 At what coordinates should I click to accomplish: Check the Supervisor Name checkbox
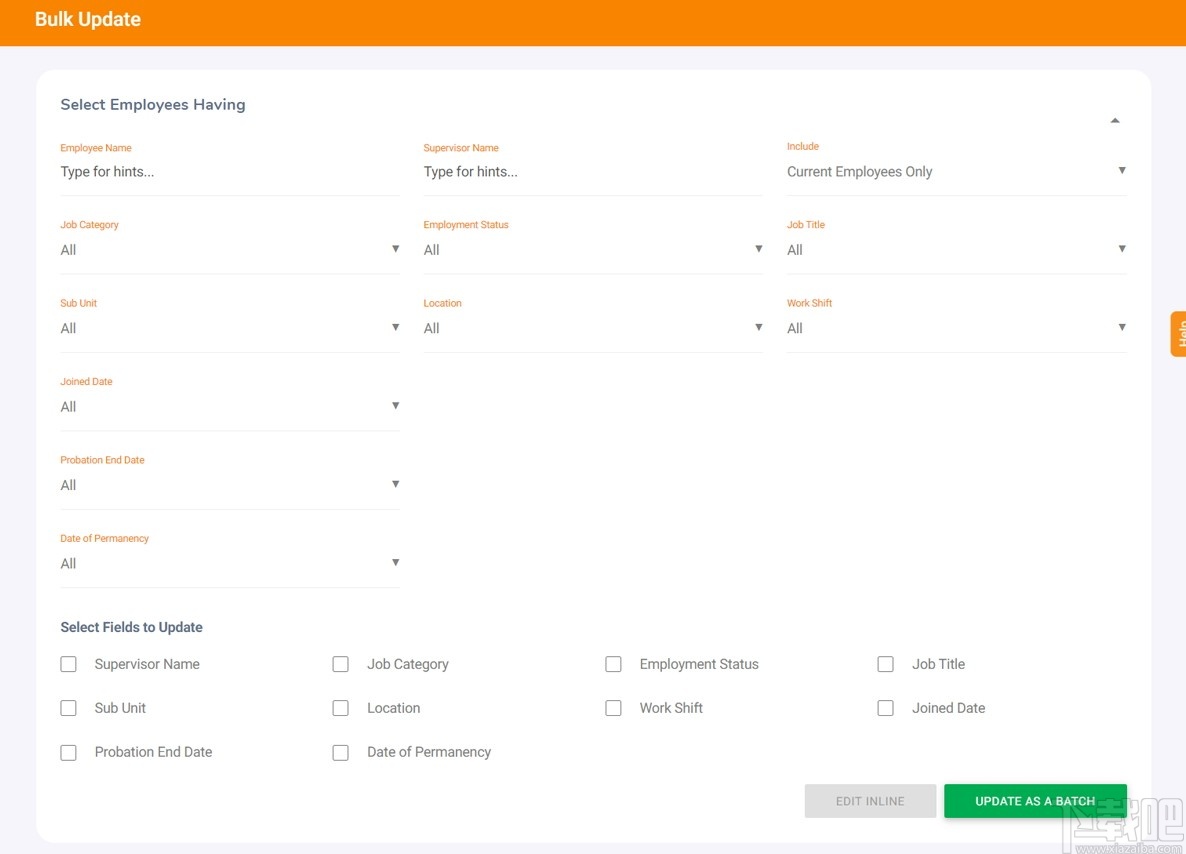pos(69,664)
